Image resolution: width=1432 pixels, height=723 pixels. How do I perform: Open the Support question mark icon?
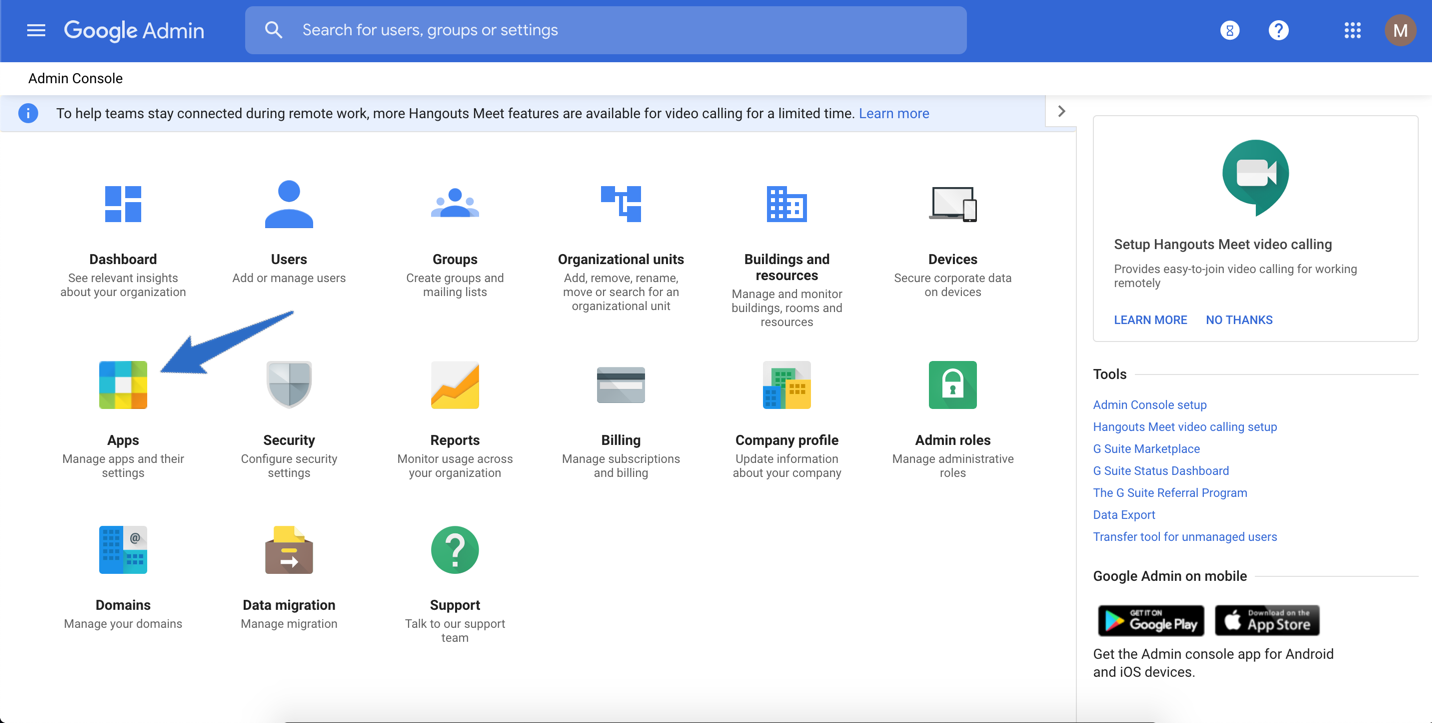pyautogui.click(x=455, y=550)
